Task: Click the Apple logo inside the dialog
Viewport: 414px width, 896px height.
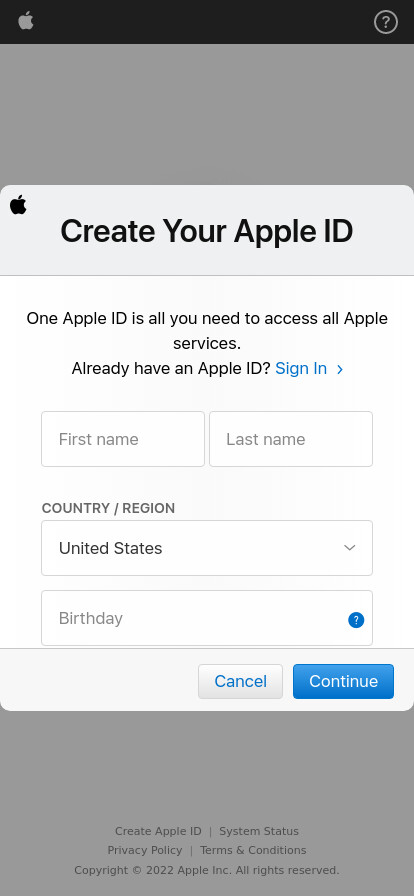Action: tap(18, 205)
